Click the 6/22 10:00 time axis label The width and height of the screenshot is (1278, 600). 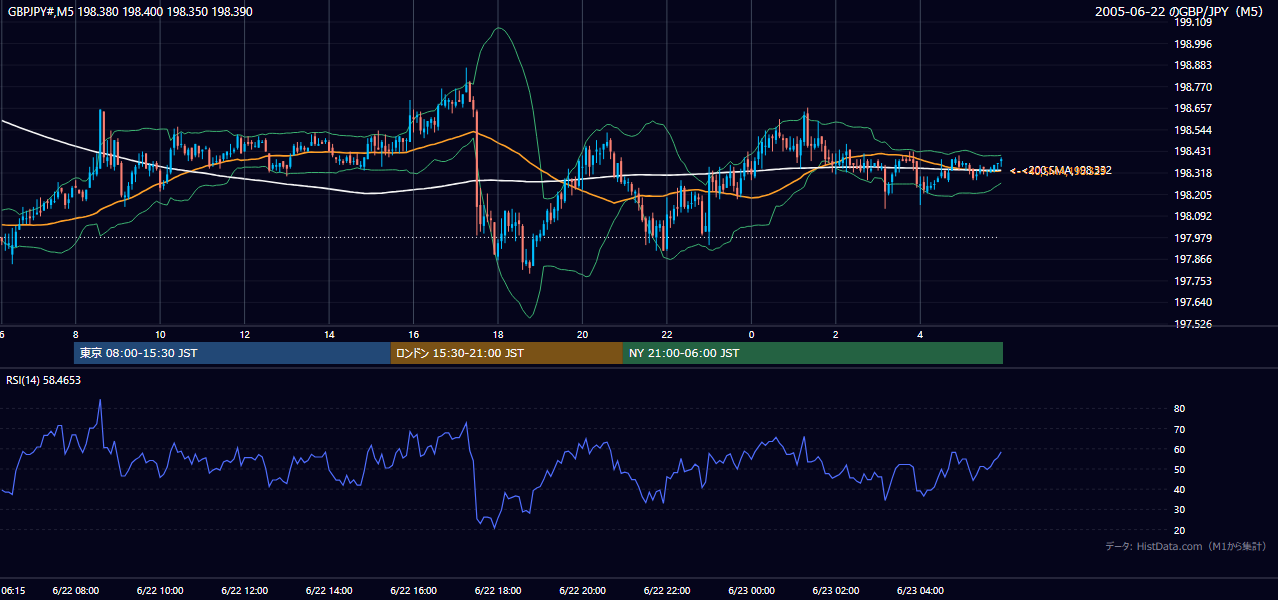[x=160, y=591]
